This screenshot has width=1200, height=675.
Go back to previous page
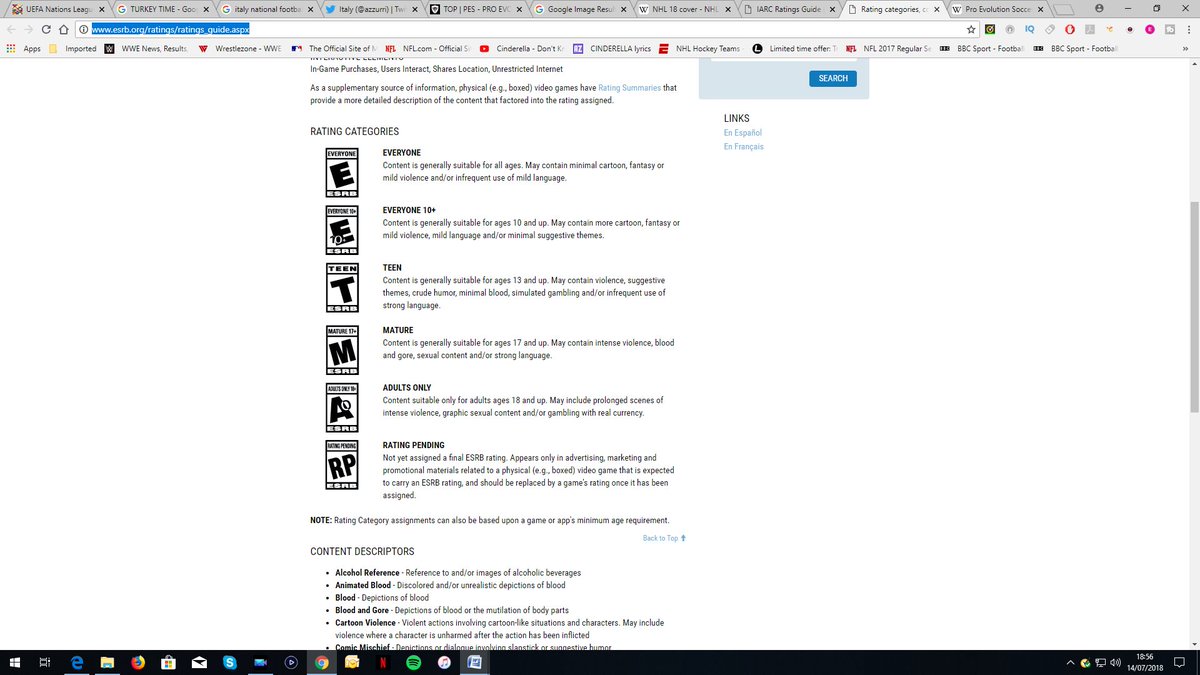[10, 30]
